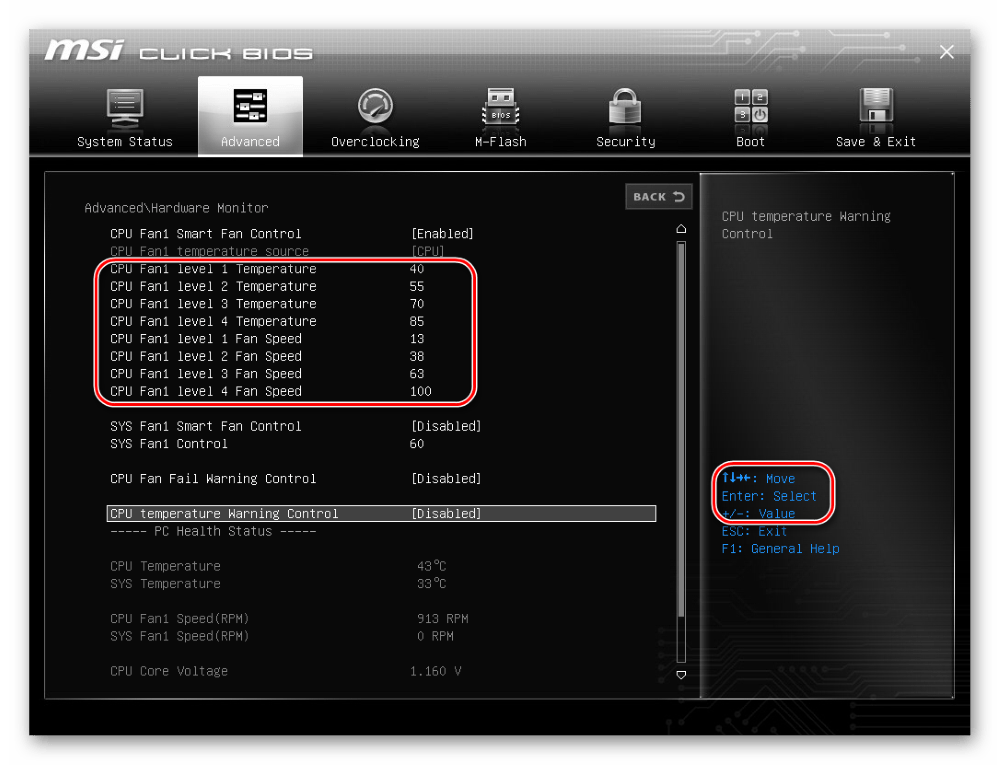Close BIOS with the X icon
1000x765 pixels.
[946, 51]
